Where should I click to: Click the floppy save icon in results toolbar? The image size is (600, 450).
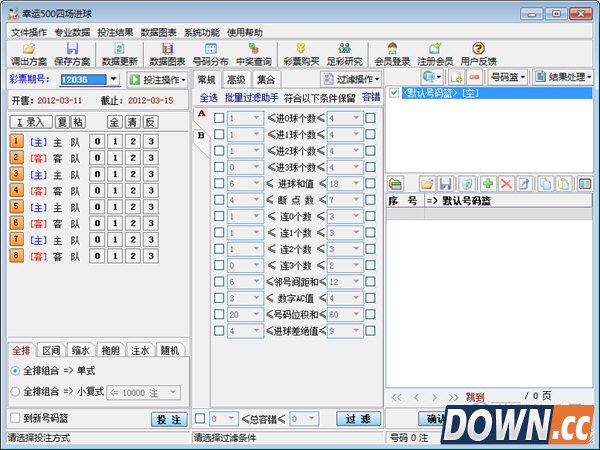tap(445, 184)
